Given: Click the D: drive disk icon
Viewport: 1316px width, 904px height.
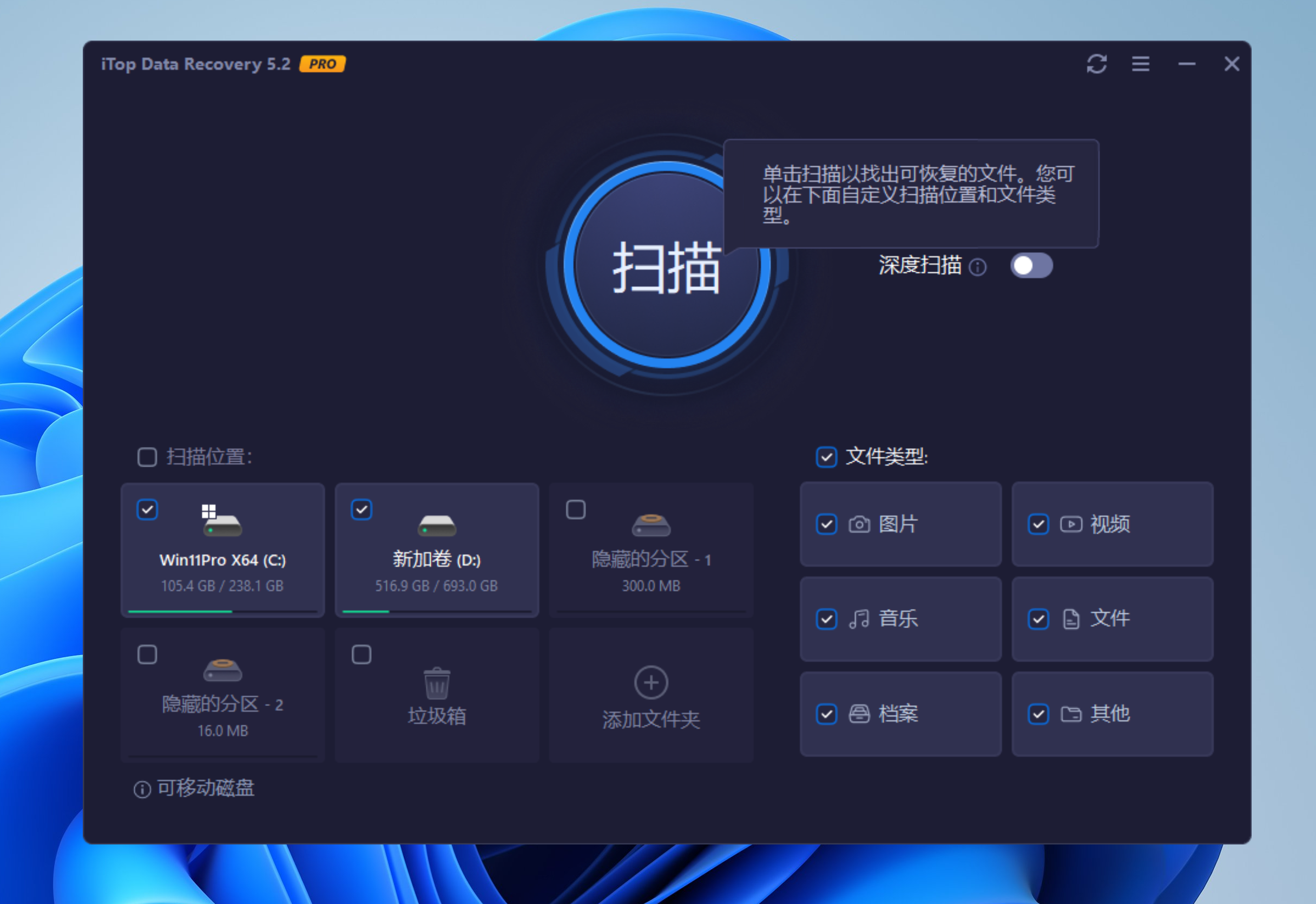Looking at the screenshot, I should pyautogui.click(x=437, y=525).
